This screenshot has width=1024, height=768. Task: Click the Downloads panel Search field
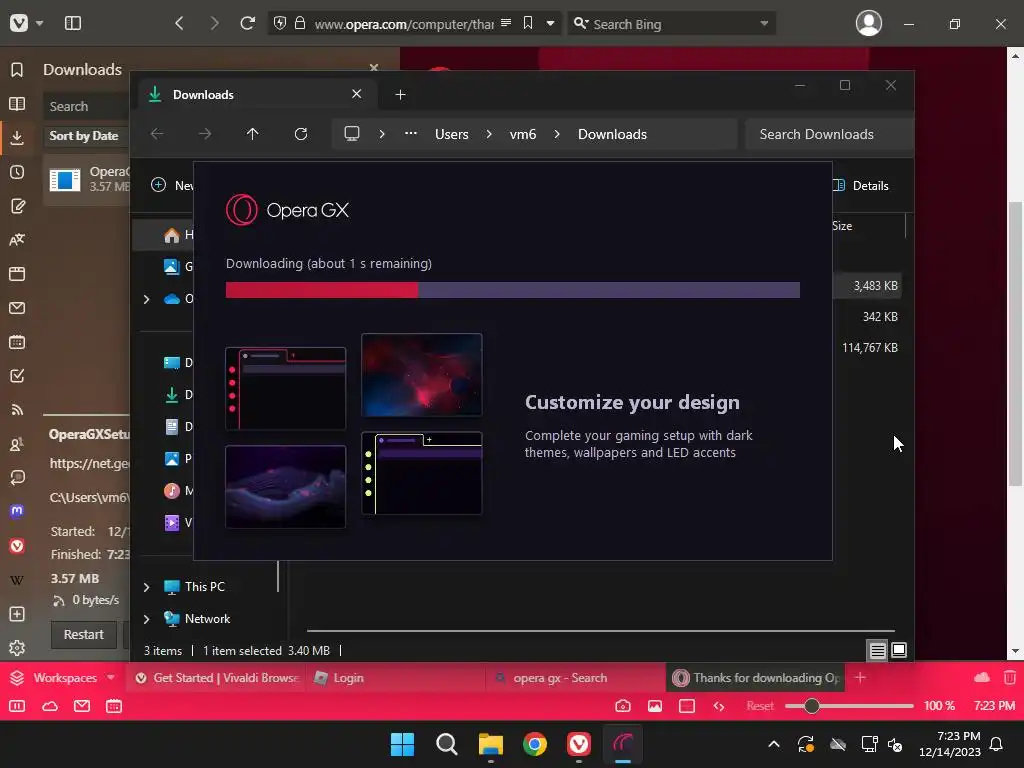click(x=86, y=106)
